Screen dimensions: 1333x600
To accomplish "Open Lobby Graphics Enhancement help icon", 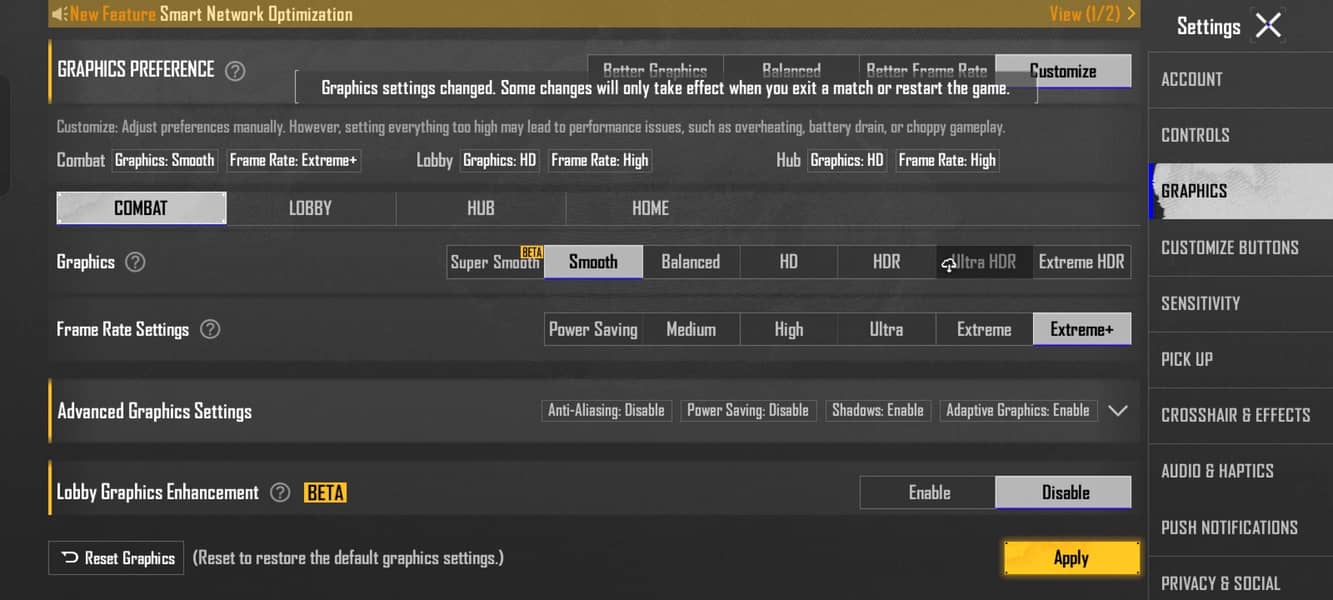I will click(x=281, y=492).
